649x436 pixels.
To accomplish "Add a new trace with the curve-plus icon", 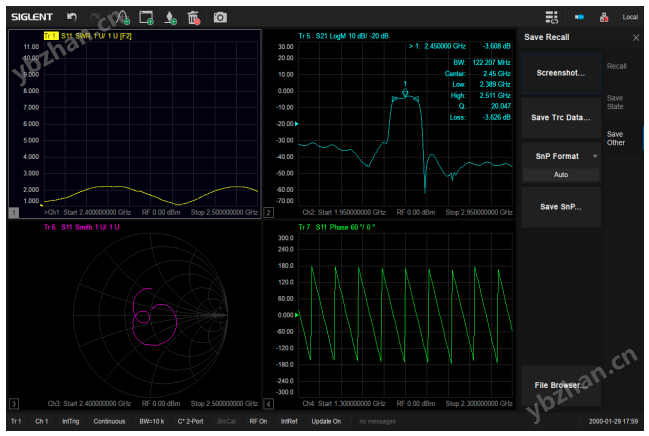I will pos(123,17).
